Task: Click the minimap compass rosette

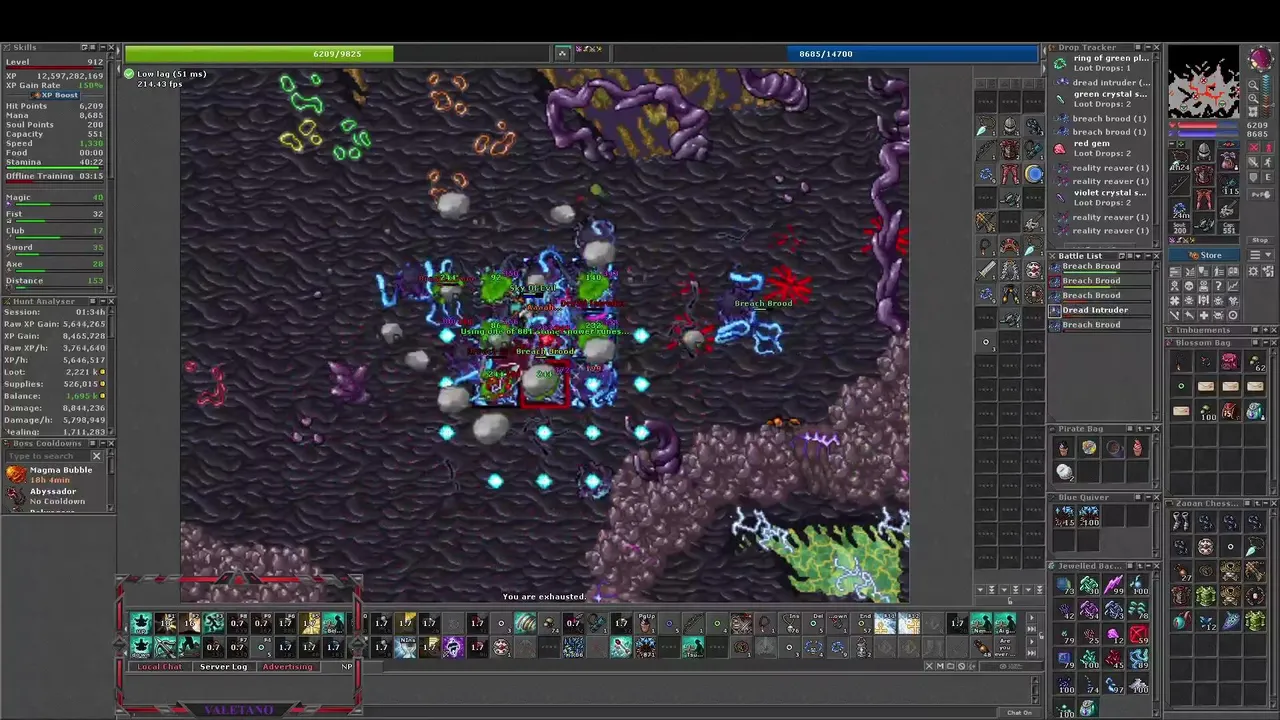Action: click(x=1261, y=58)
